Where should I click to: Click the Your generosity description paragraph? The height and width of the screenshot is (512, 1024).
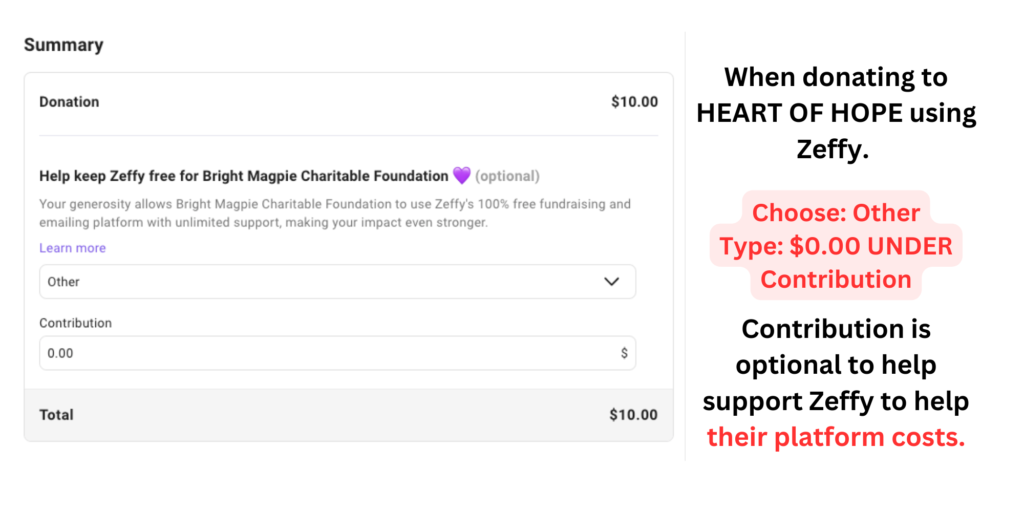click(335, 213)
